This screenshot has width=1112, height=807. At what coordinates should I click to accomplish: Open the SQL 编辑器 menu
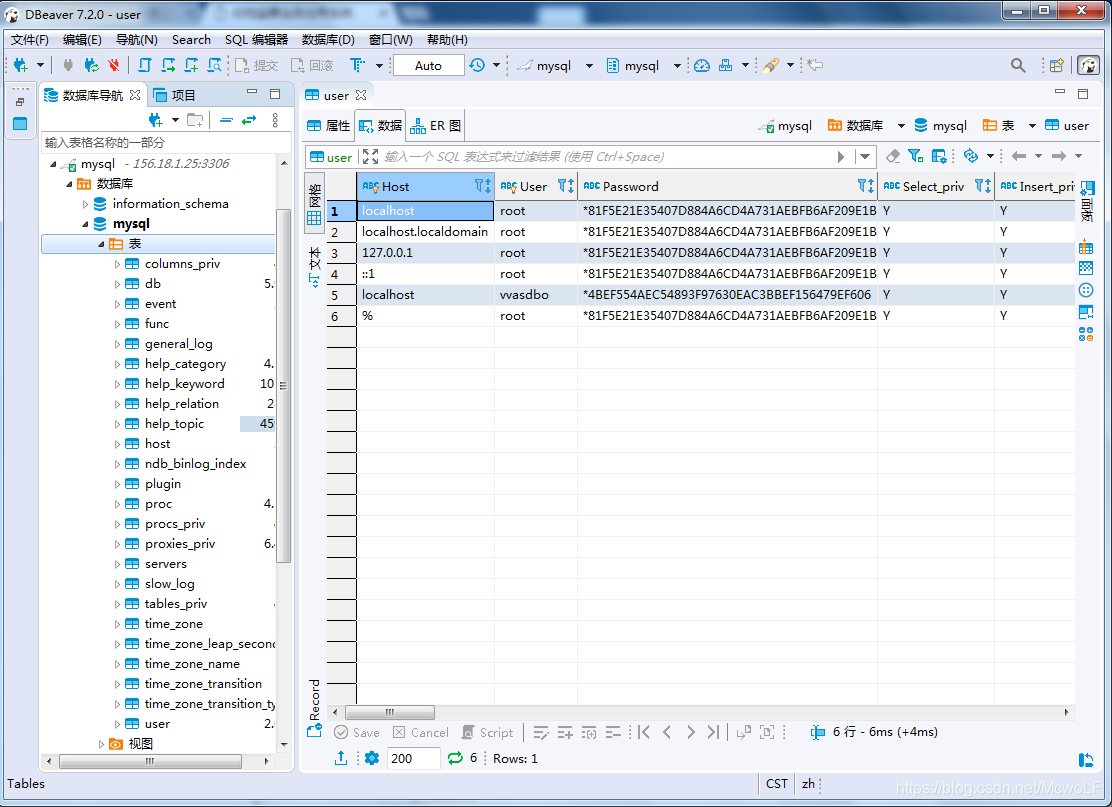coord(256,40)
